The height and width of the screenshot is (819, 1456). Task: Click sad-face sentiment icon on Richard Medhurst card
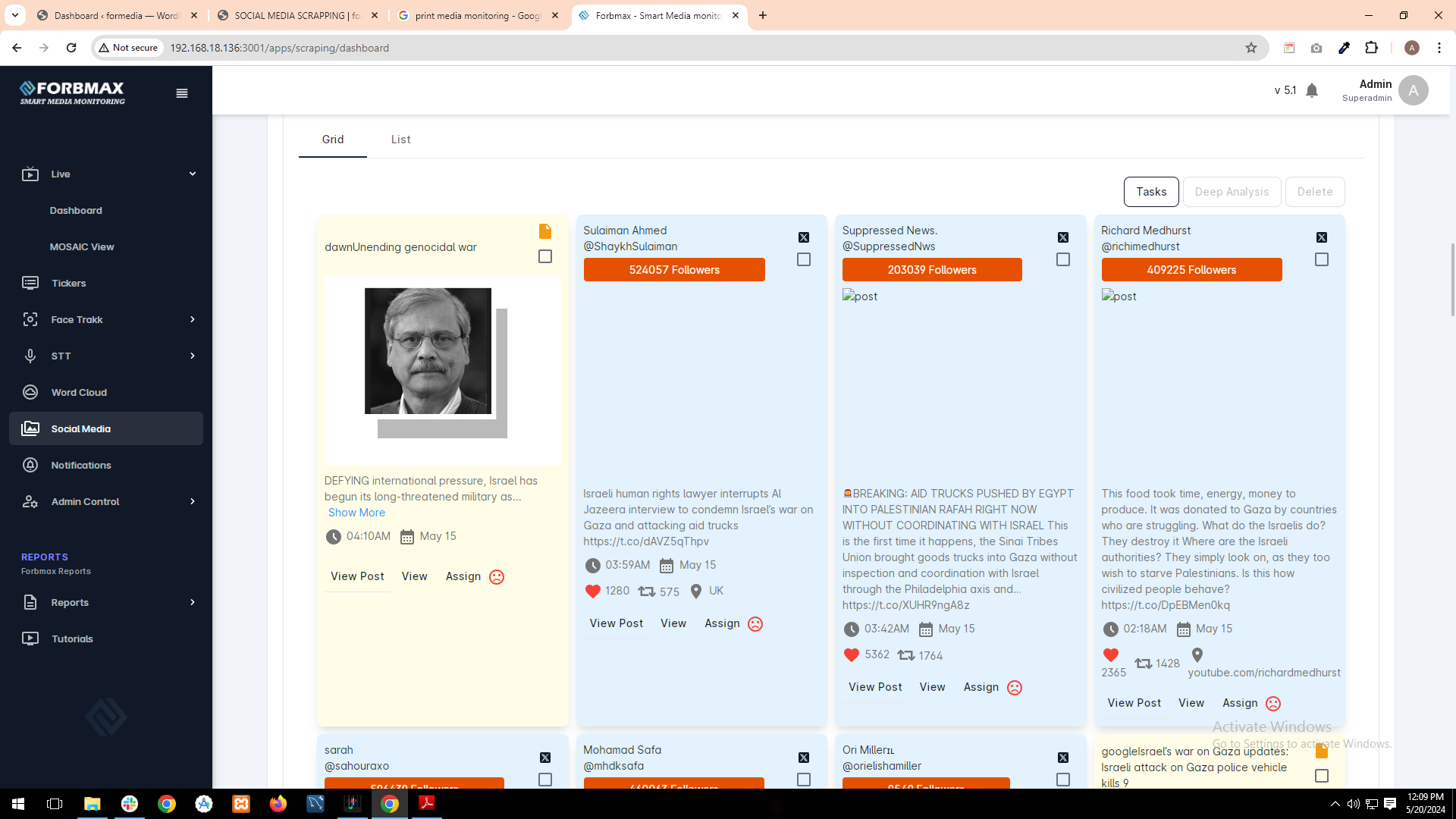pyautogui.click(x=1273, y=704)
